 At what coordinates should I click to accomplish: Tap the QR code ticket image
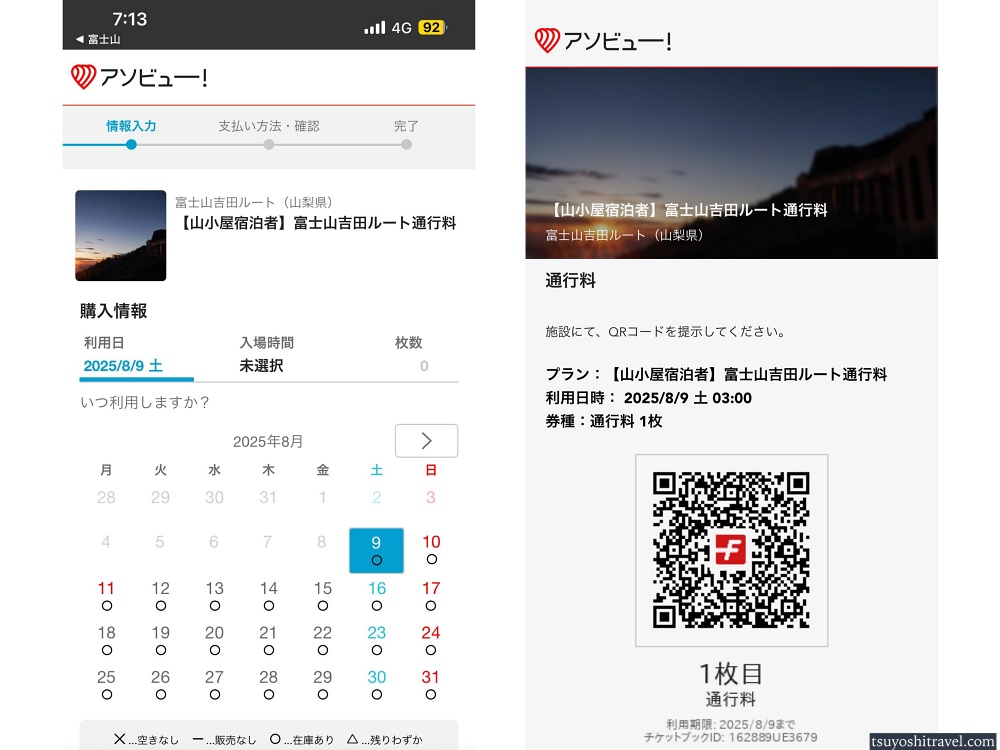click(731, 550)
